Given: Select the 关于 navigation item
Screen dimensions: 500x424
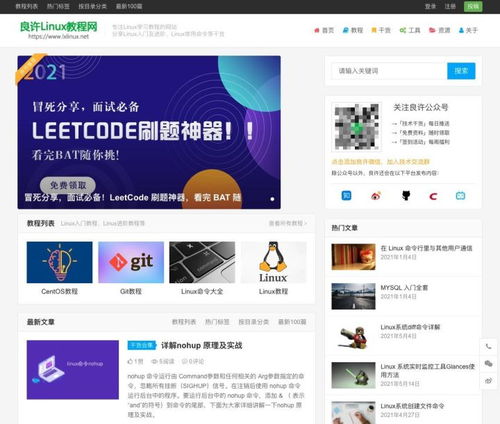Looking at the screenshot, I should tap(468, 30).
